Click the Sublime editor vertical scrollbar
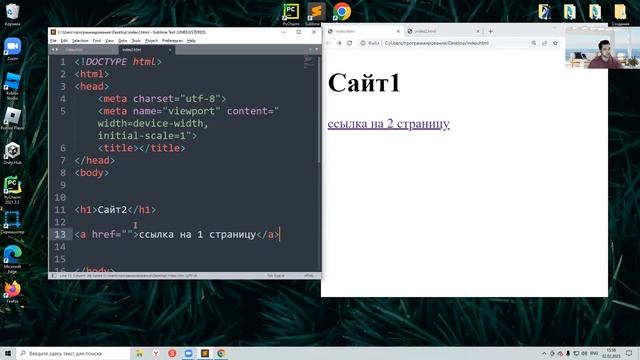This screenshot has height=360, width=640. tap(319, 109)
